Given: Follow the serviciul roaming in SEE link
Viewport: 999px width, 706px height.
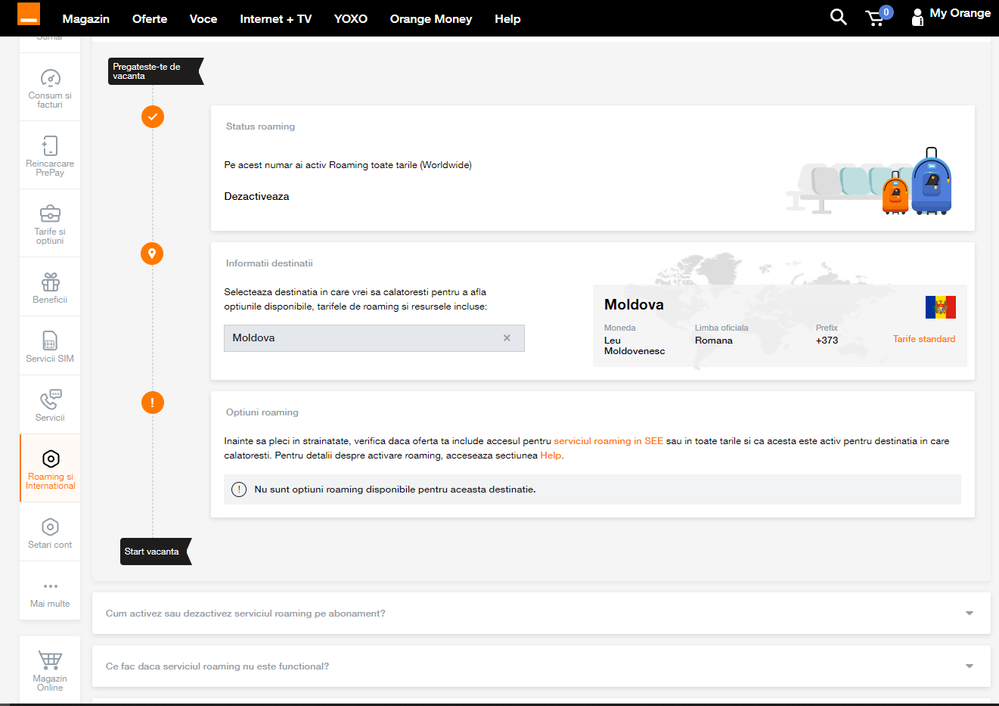Looking at the screenshot, I should click(x=608, y=441).
